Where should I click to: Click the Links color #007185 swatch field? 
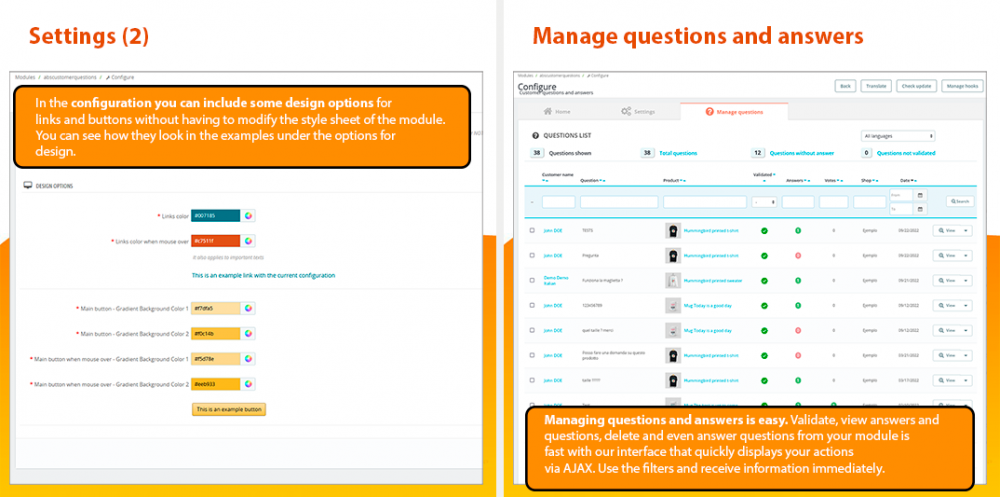216,216
